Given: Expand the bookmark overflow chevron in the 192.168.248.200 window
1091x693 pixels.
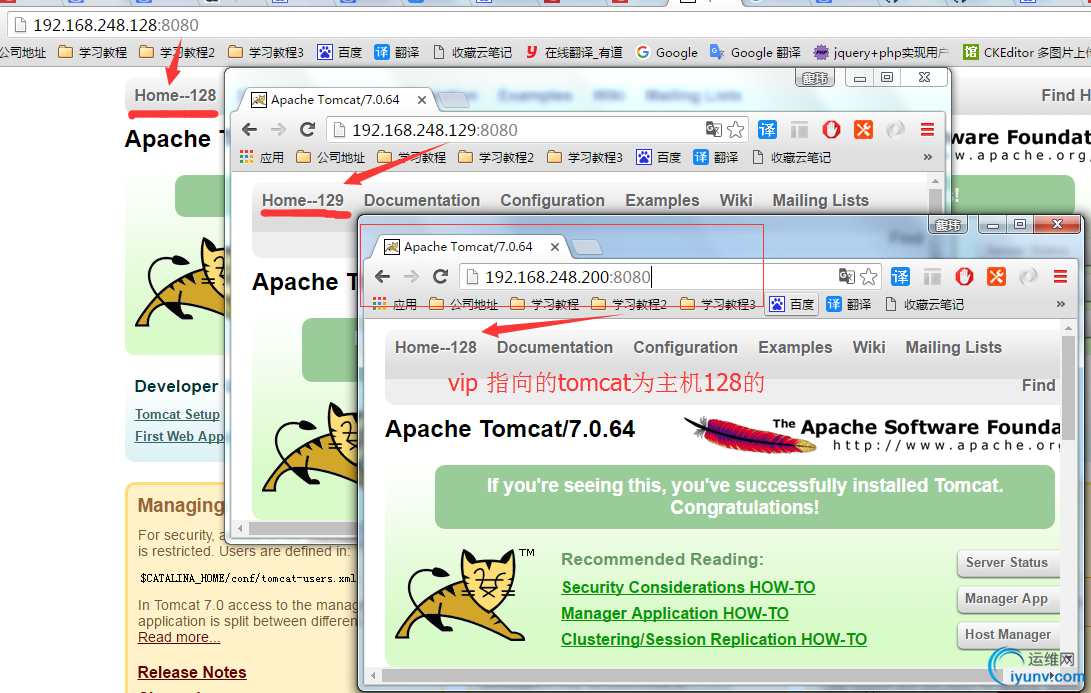Looking at the screenshot, I should pos(1060,304).
